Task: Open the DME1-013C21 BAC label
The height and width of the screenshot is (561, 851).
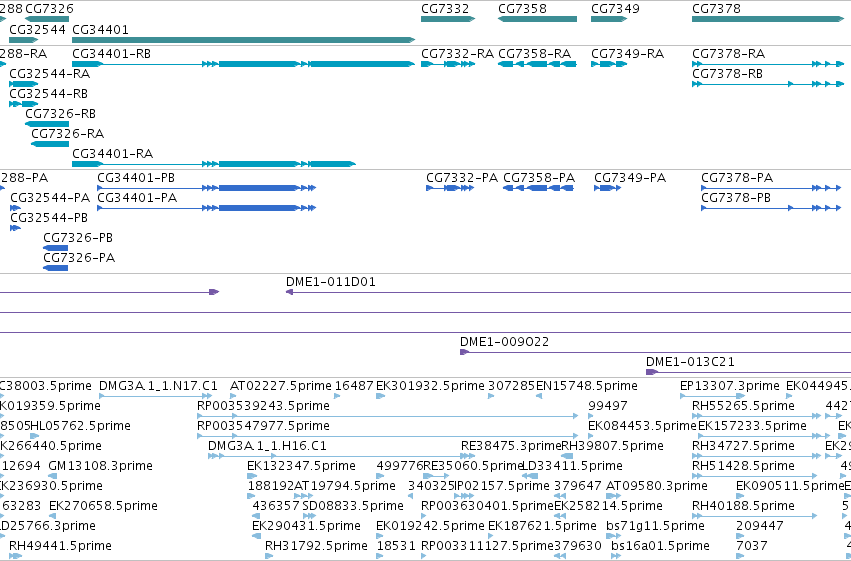Action: pyautogui.click(x=690, y=362)
